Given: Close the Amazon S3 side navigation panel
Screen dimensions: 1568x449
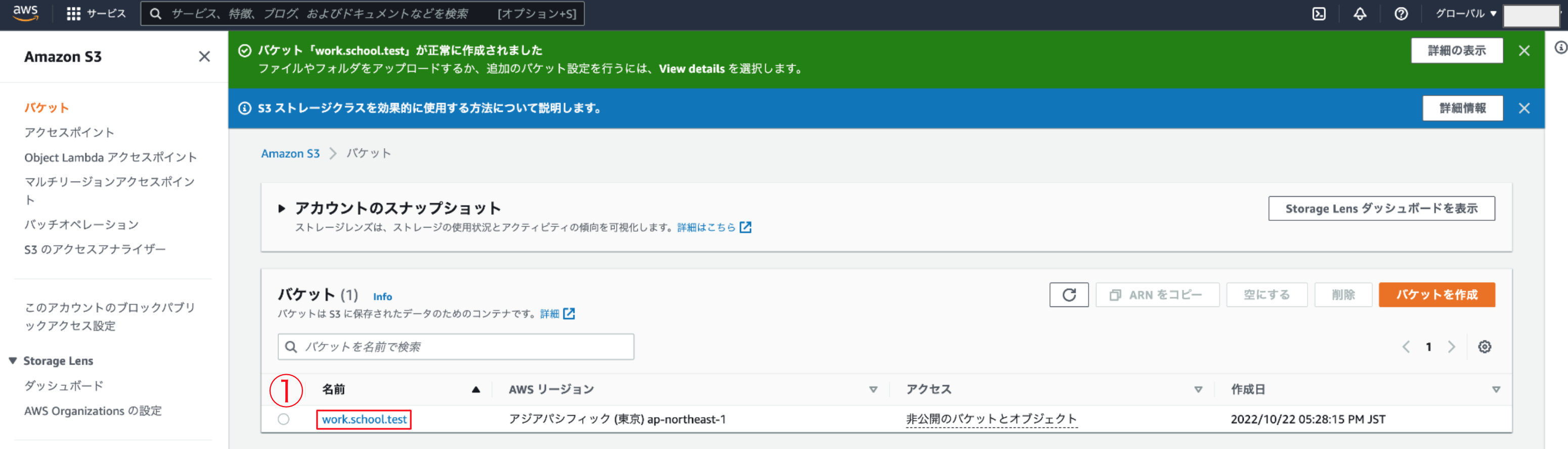Looking at the screenshot, I should (x=204, y=57).
